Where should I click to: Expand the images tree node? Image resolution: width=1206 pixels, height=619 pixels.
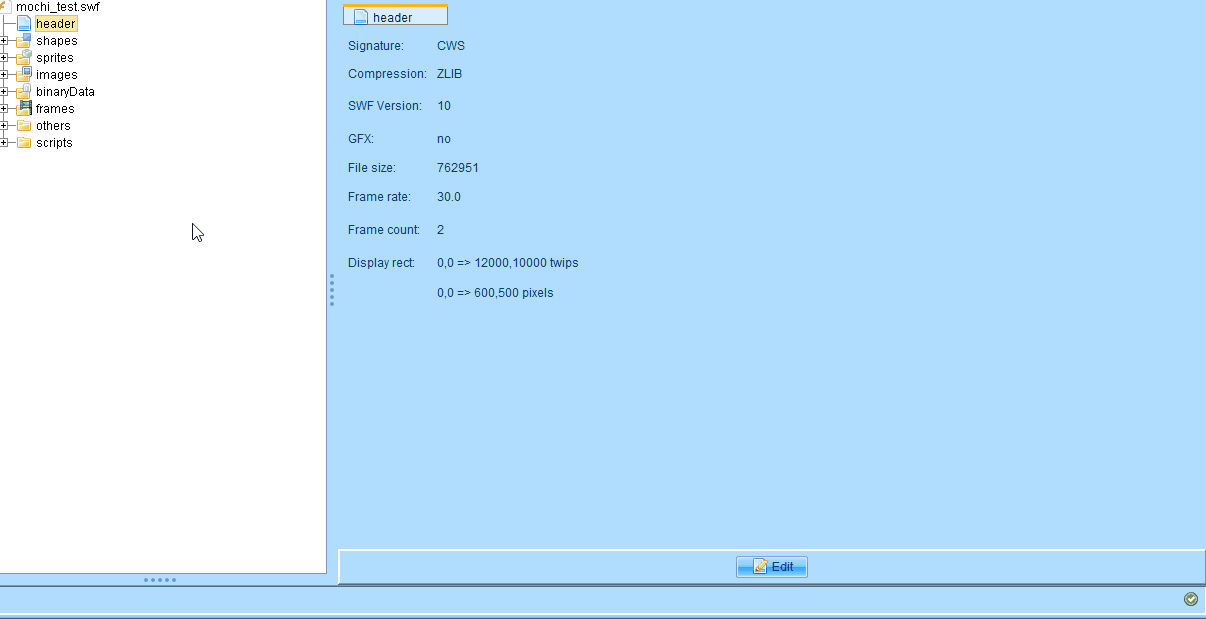pos(4,75)
